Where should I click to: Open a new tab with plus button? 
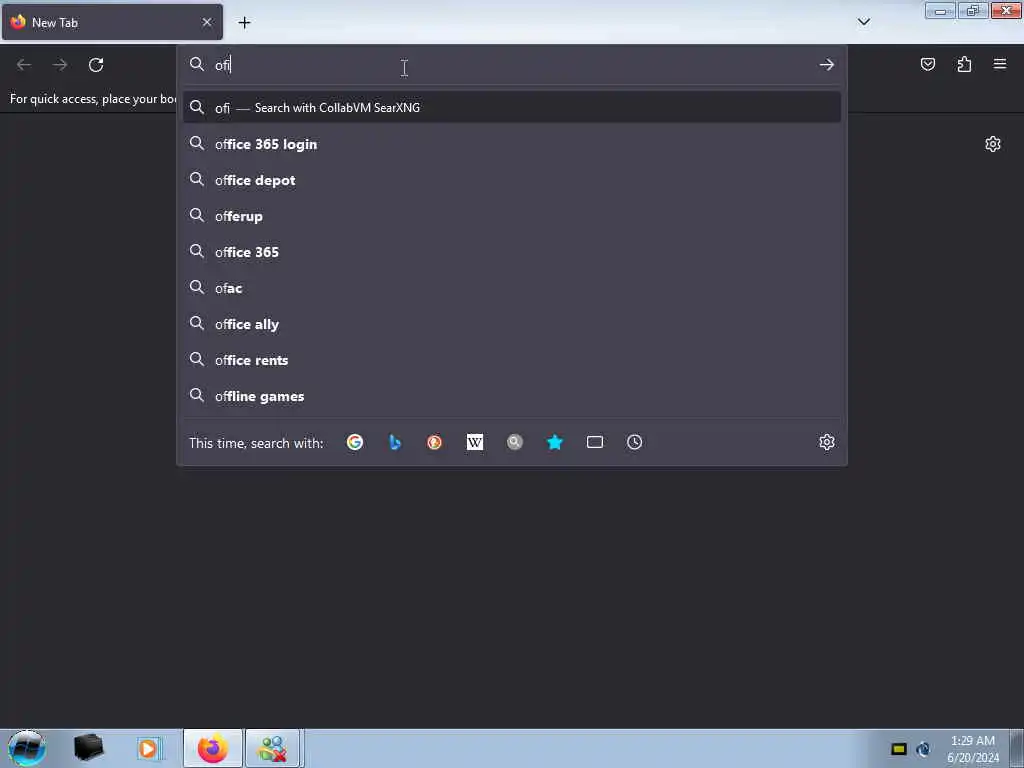pyautogui.click(x=244, y=23)
